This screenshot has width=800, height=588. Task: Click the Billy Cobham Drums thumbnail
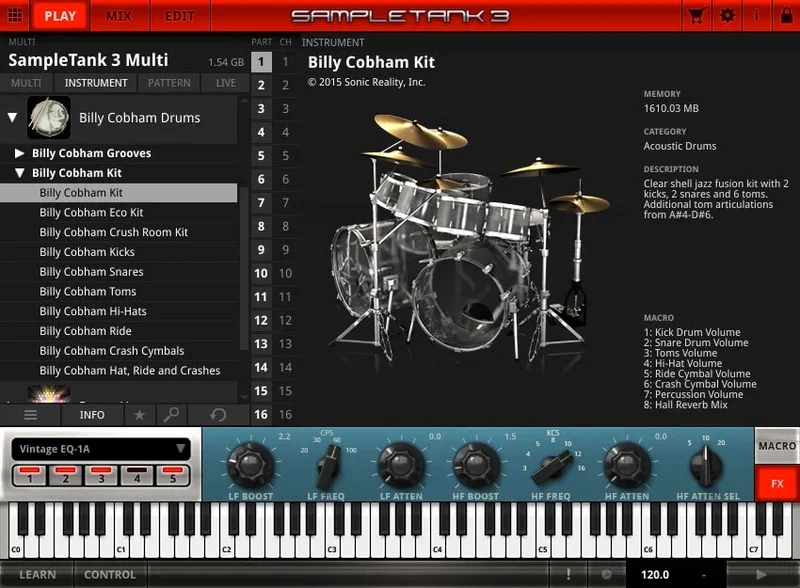point(48,117)
